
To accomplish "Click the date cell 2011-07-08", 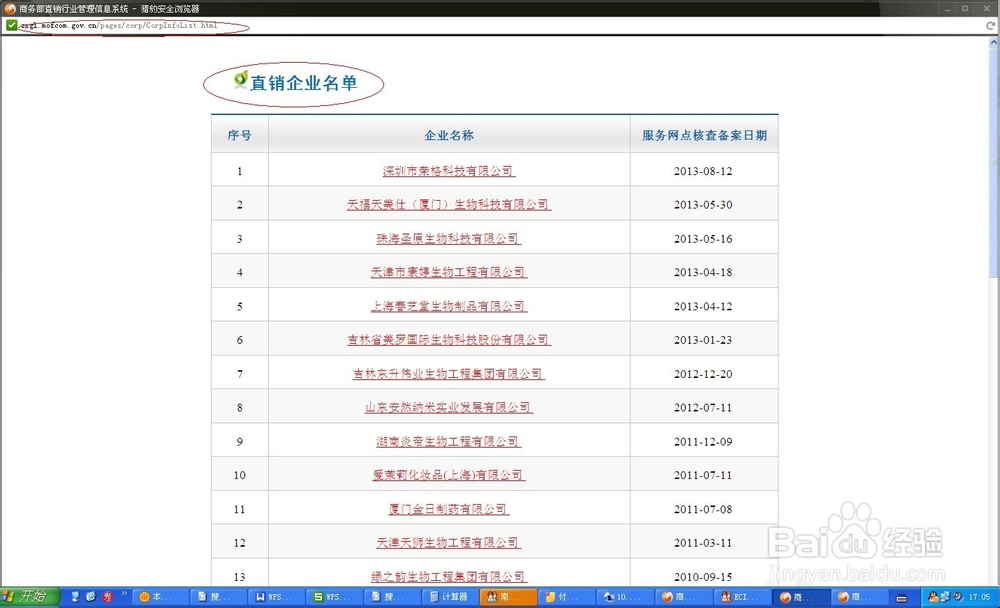I will [x=703, y=509].
